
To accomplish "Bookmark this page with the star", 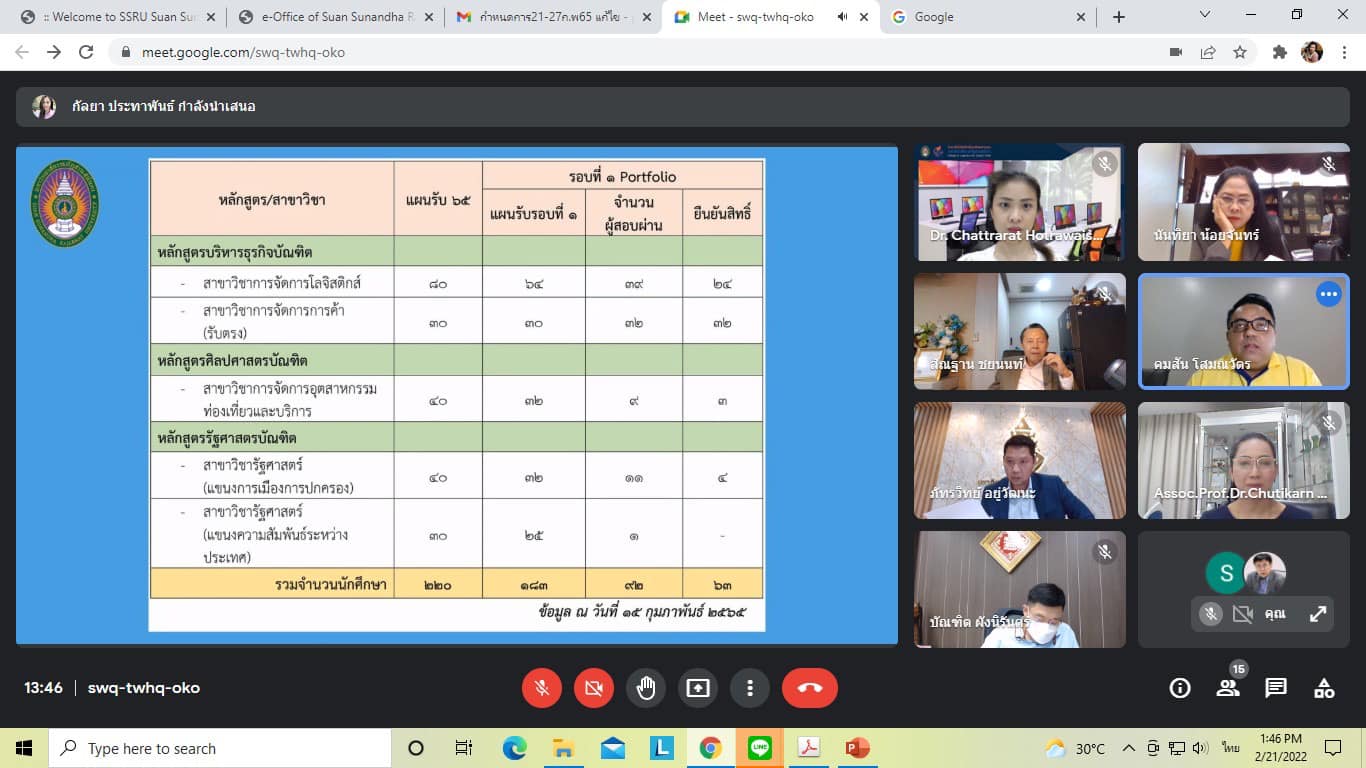I will pyautogui.click(x=1240, y=52).
